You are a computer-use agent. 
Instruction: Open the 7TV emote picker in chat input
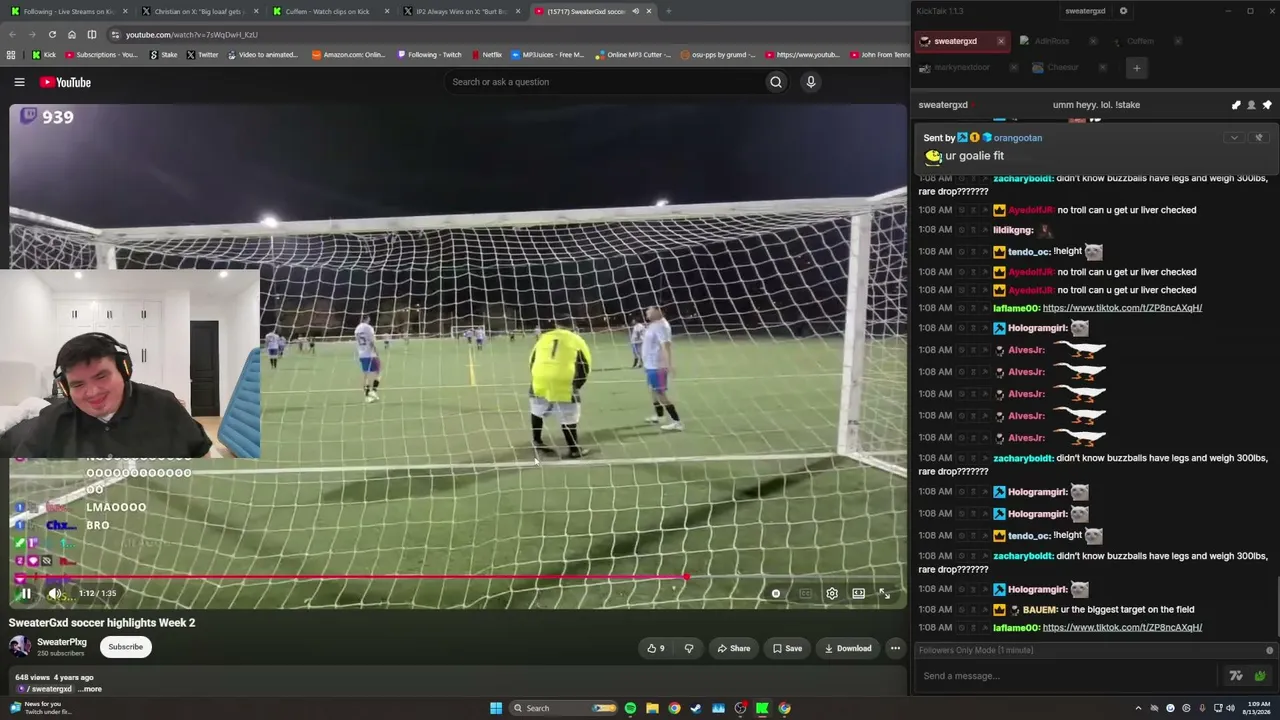[1236, 676]
